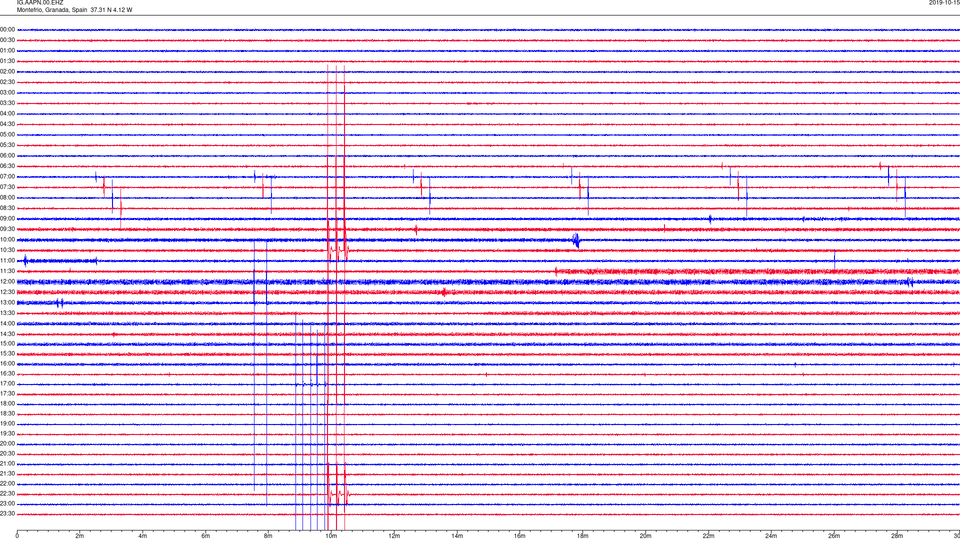Select the 16:00 trace time label

[8, 364]
